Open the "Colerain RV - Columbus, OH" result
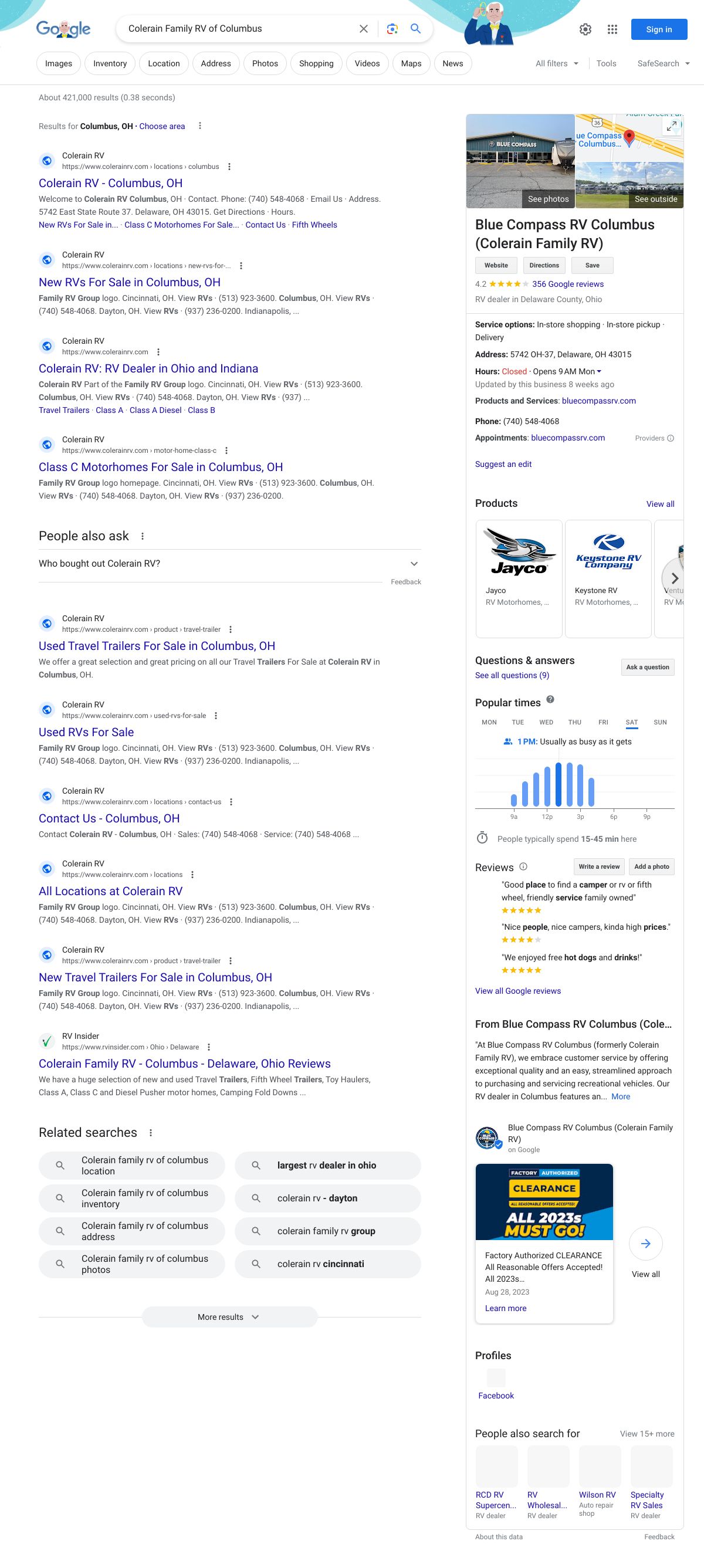 110,183
